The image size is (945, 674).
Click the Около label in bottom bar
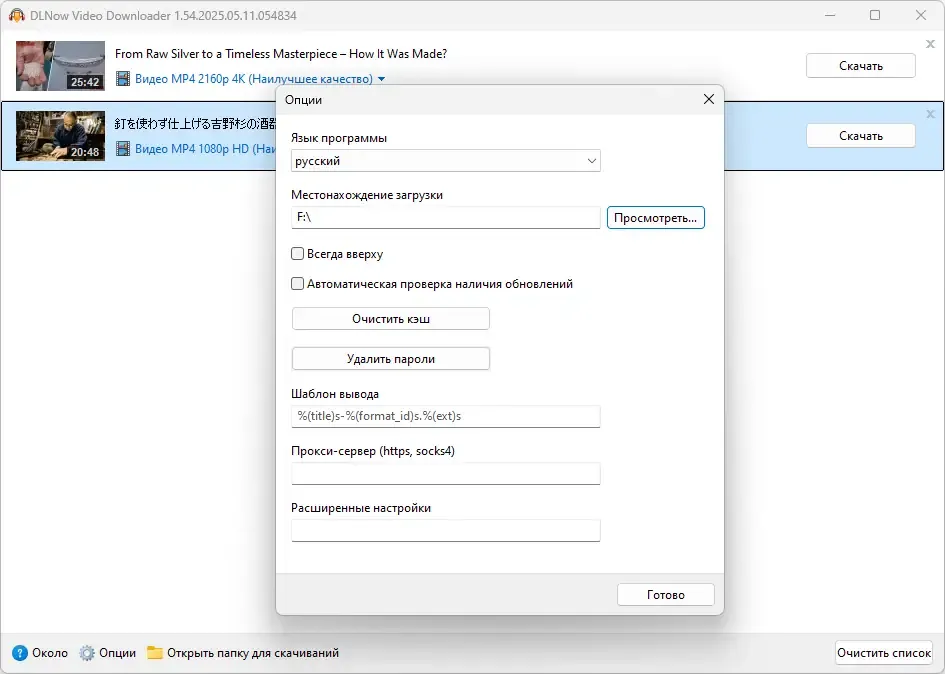pos(50,653)
